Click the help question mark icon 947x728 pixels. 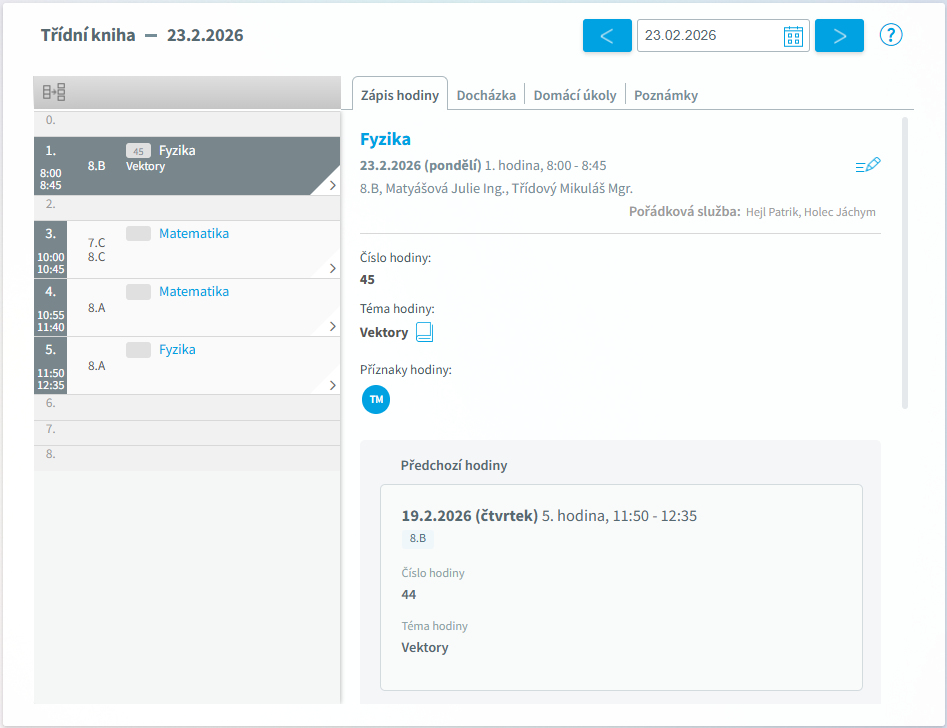tap(891, 35)
